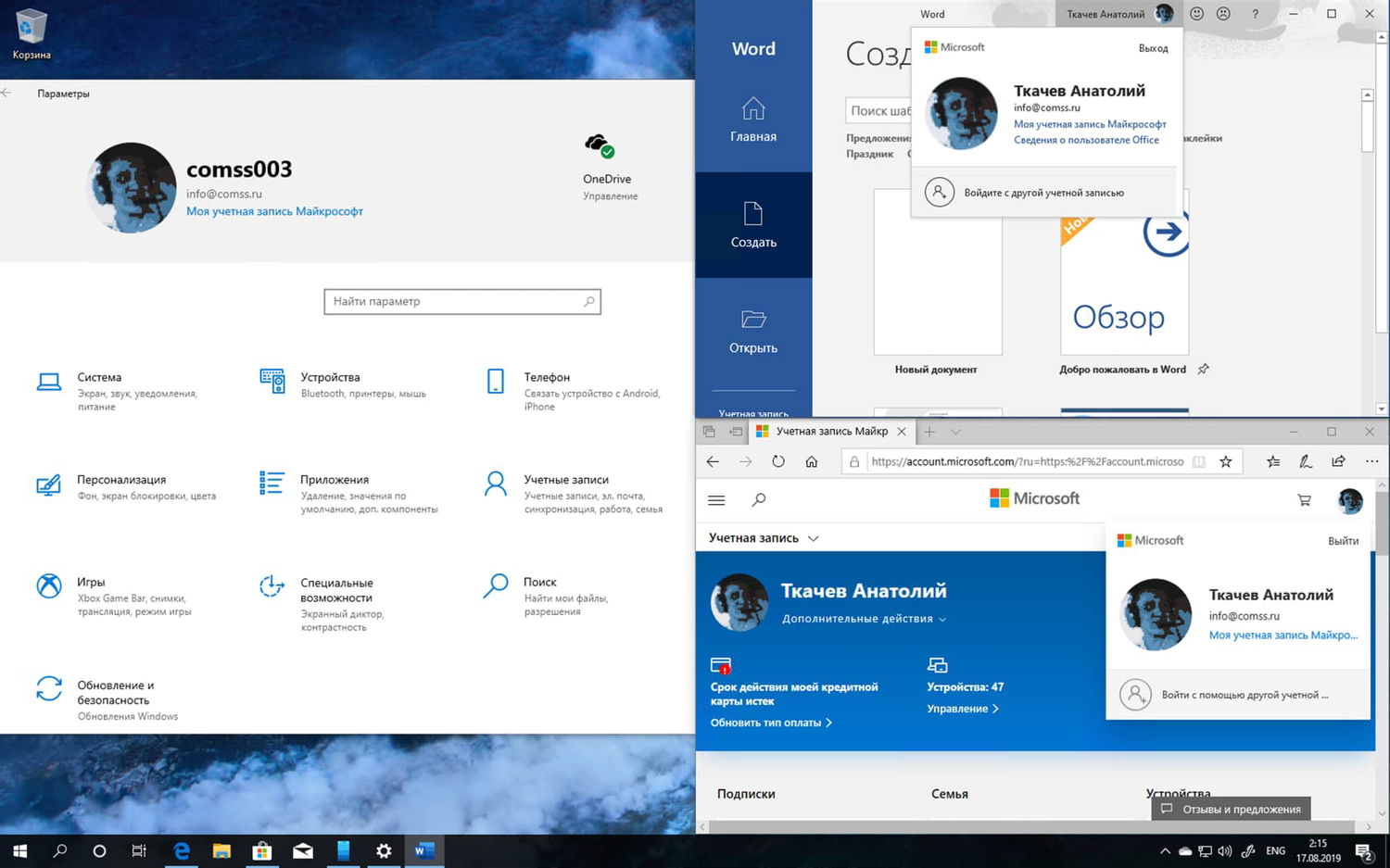This screenshot has height=868, width=1390.
Task: Open Task View on the taskbar
Action: (139, 851)
